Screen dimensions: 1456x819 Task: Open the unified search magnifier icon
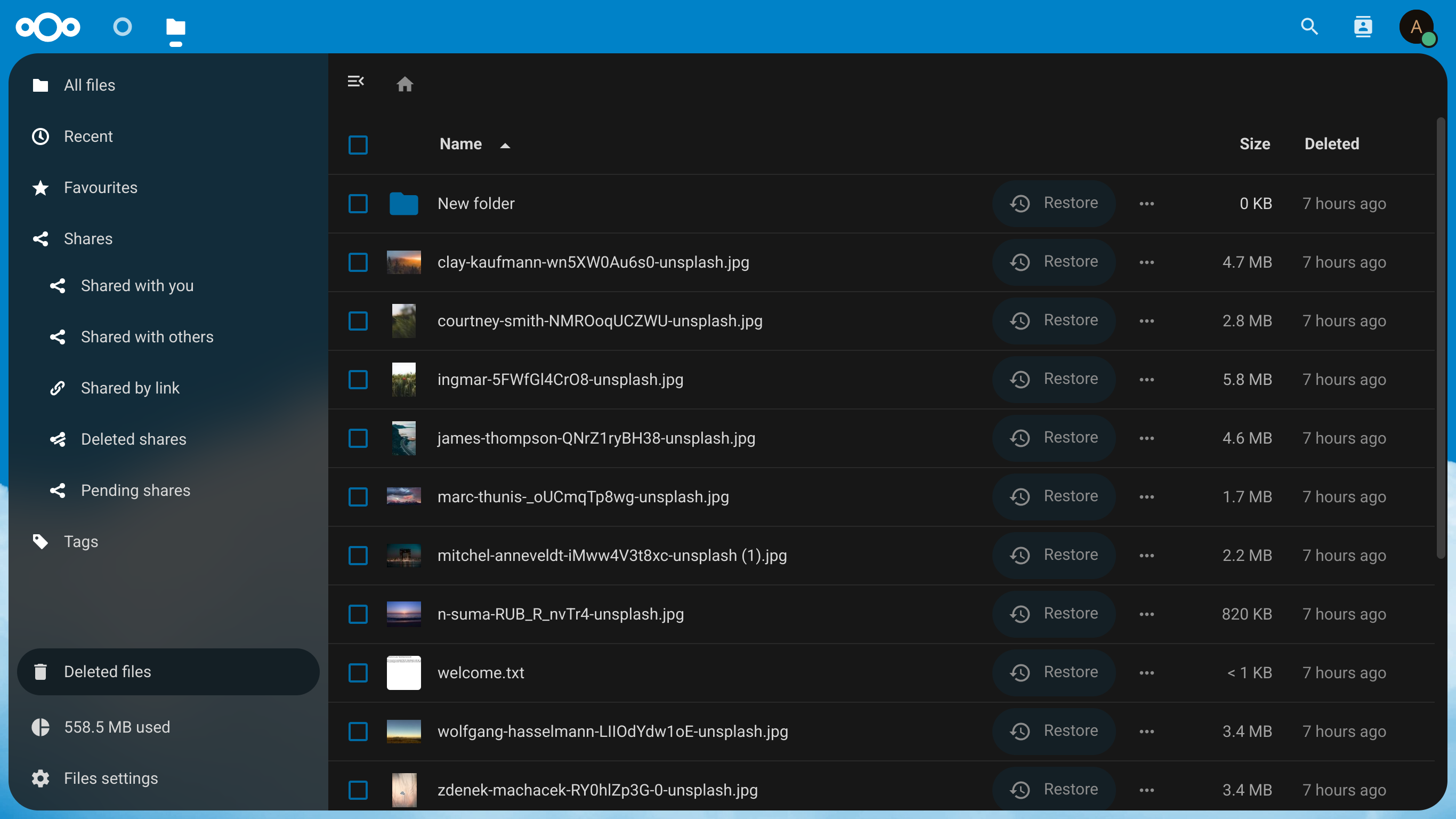point(1309,27)
